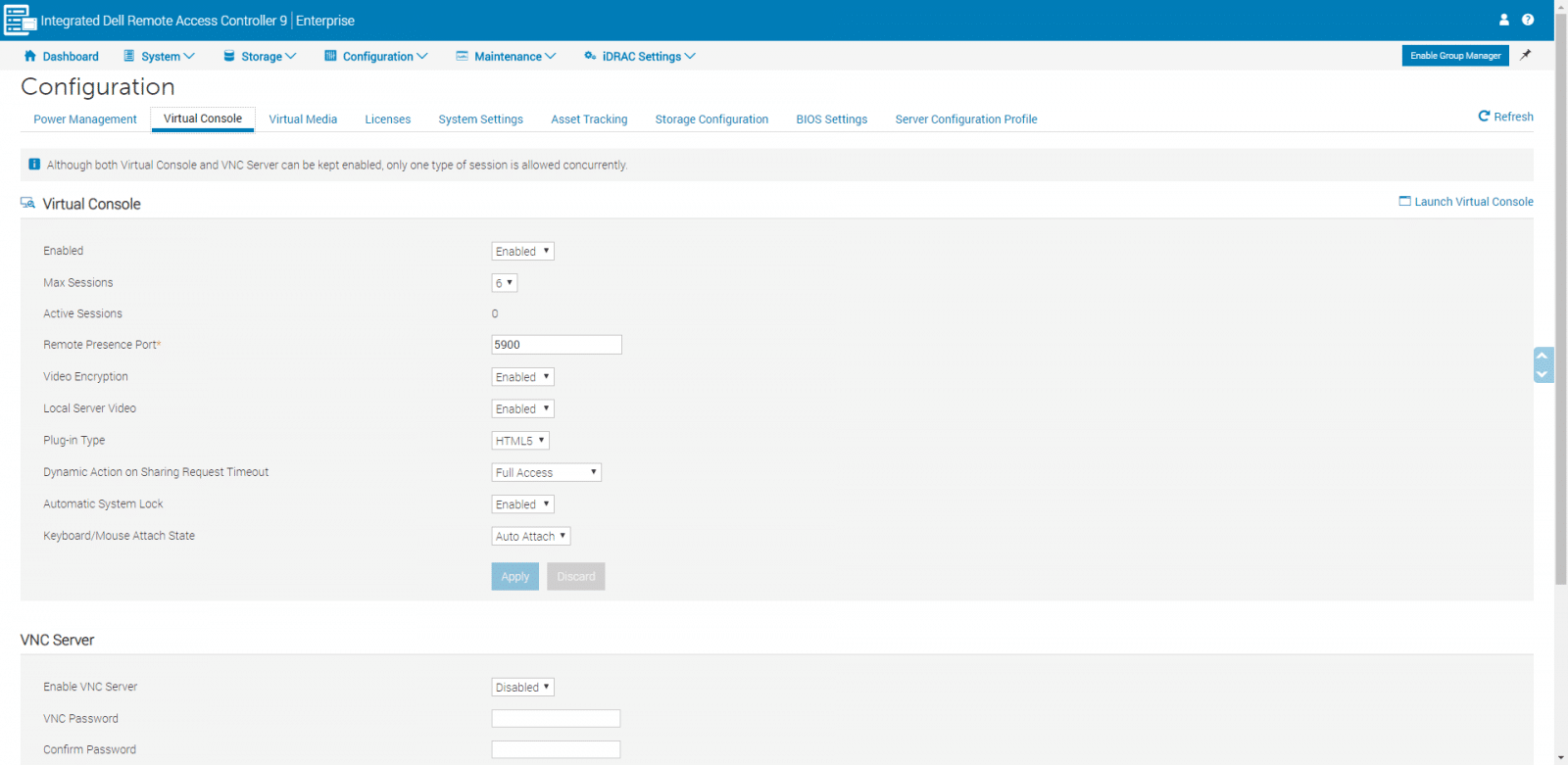The width and height of the screenshot is (1568, 765).
Task: Click the Confirm Password field
Action: [x=556, y=749]
